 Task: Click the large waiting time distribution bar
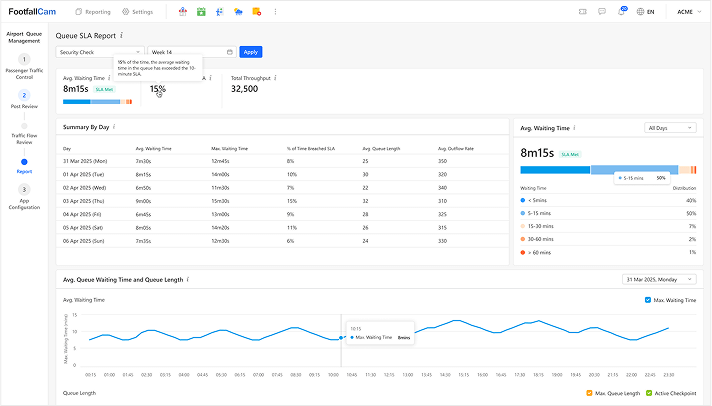(608, 170)
